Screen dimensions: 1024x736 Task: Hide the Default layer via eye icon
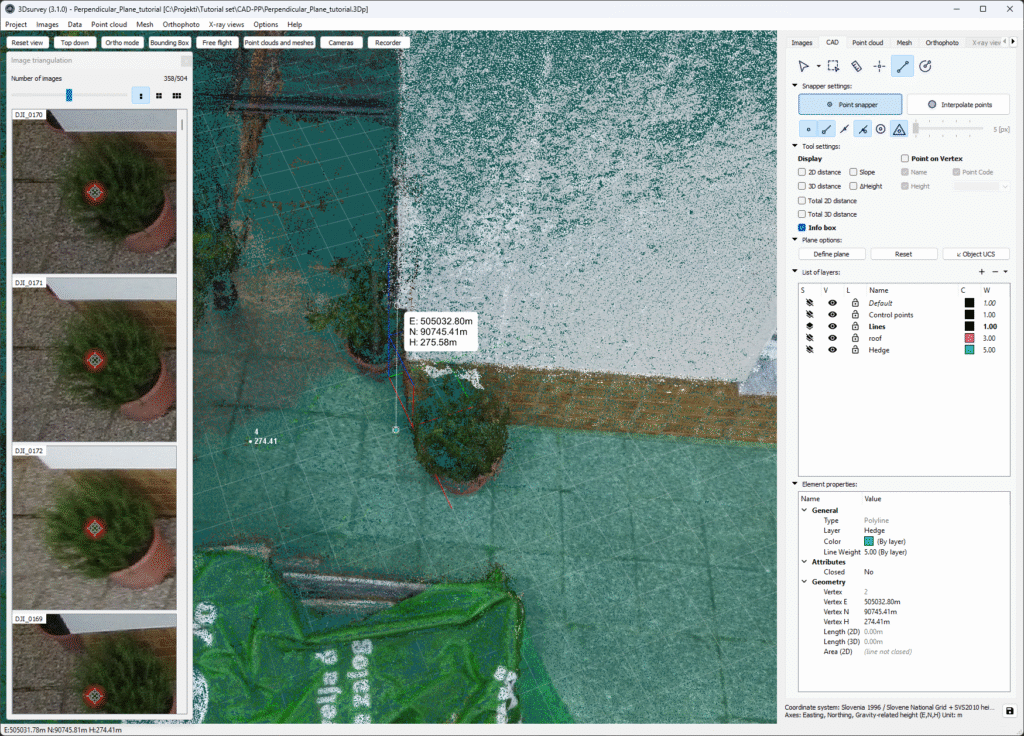pyautogui.click(x=832, y=303)
